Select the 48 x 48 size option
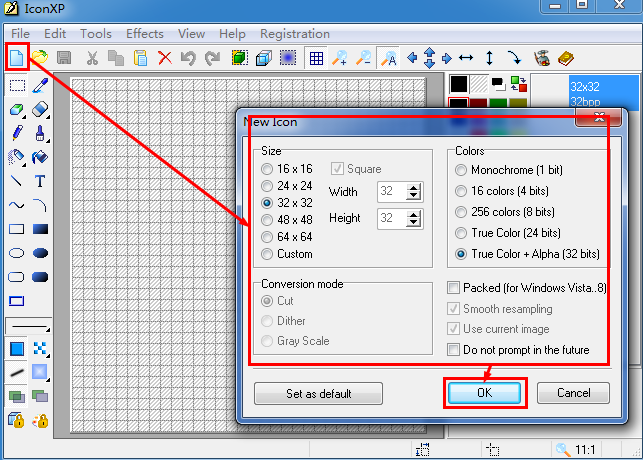The image size is (643, 460). point(287,220)
